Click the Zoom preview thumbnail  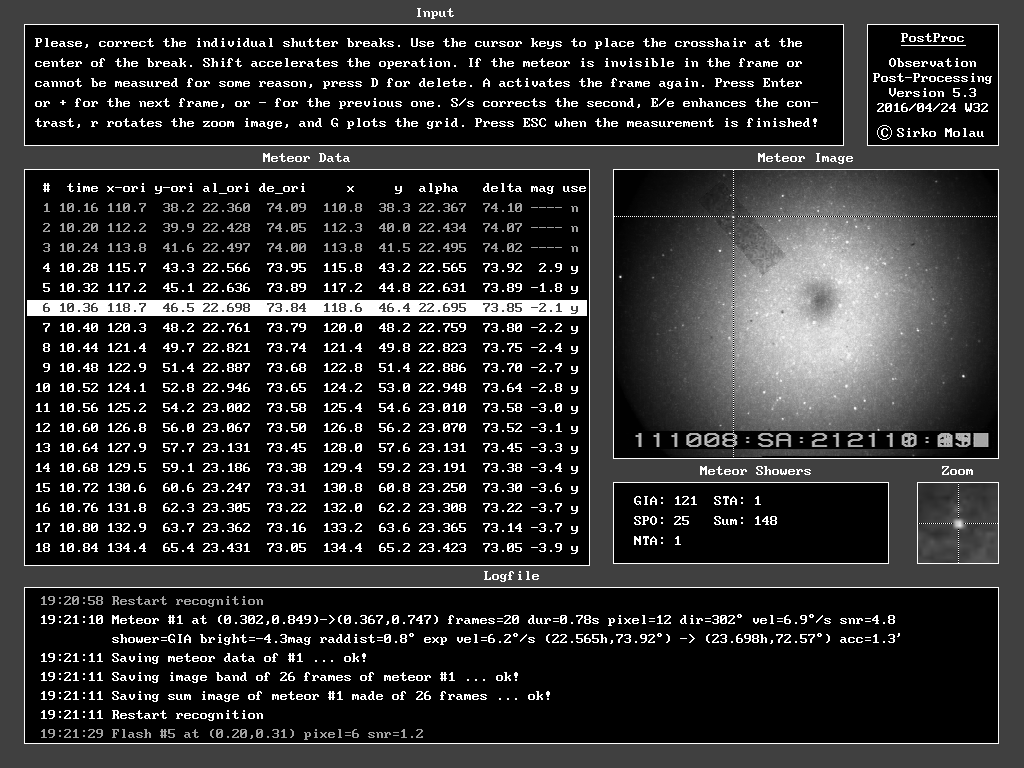[x=958, y=523]
